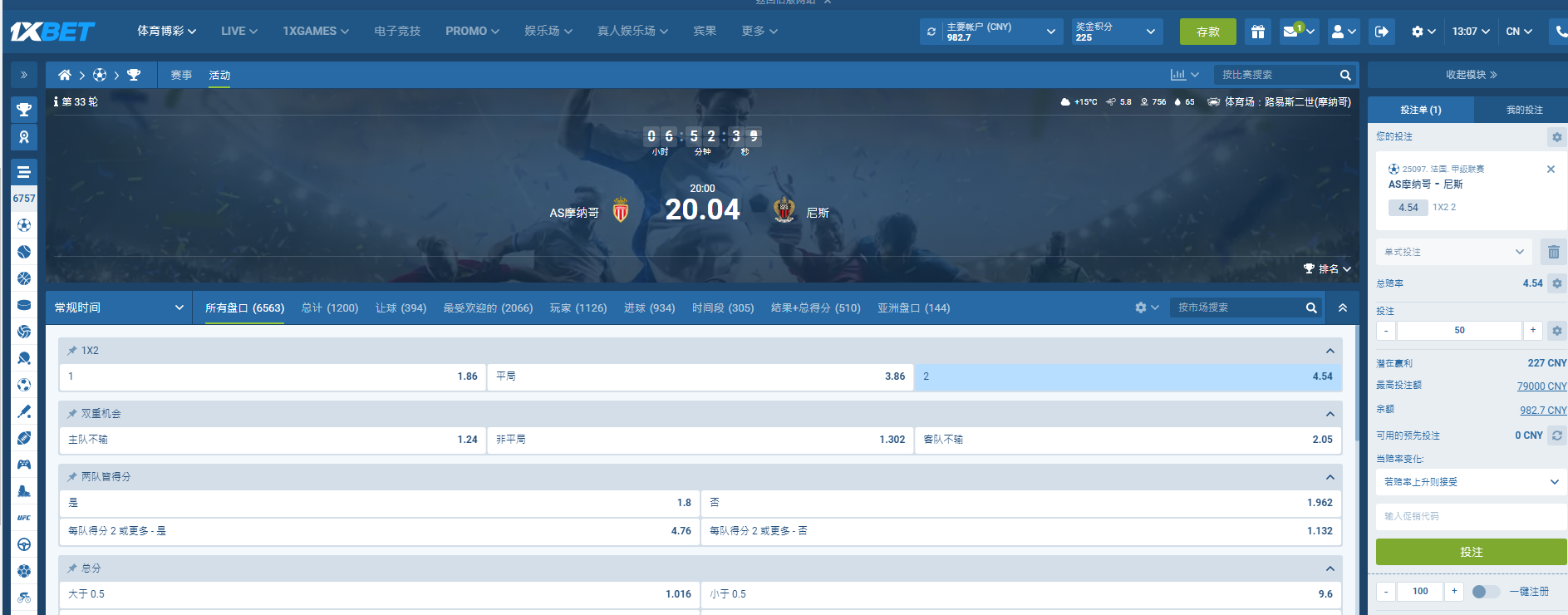Toggle the 一键注册 one-click bet switch

point(1484,592)
